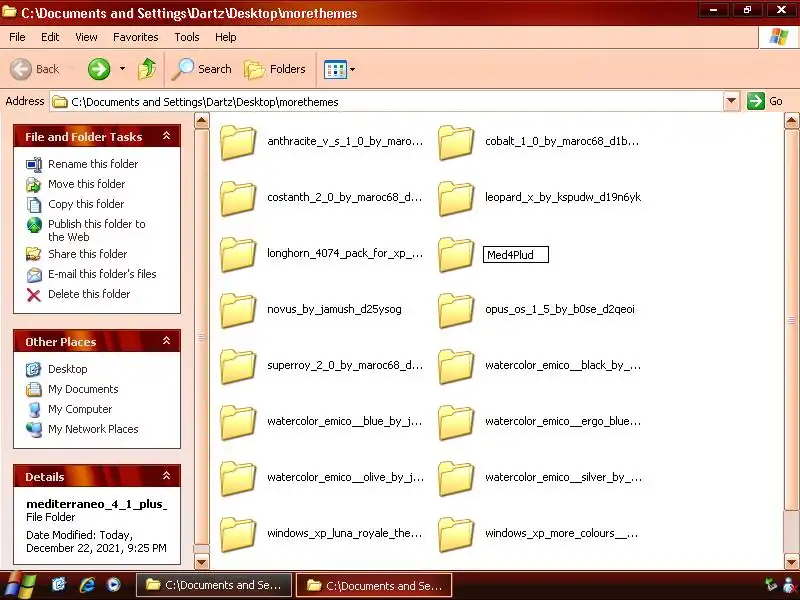Click the task pane scrollbar up arrow

(202, 121)
